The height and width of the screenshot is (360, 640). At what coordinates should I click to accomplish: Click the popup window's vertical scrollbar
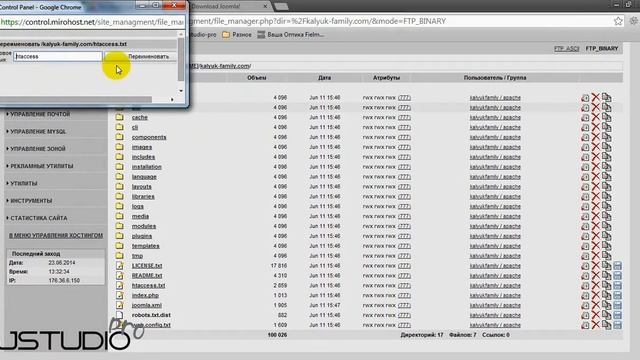(x=181, y=61)
